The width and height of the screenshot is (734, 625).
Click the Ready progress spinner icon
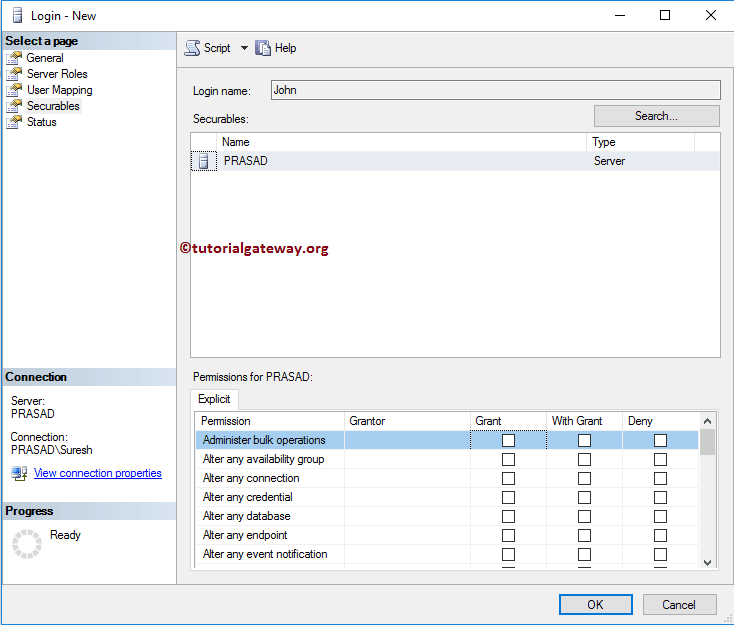pyautogui.click(x=27, y=544)
